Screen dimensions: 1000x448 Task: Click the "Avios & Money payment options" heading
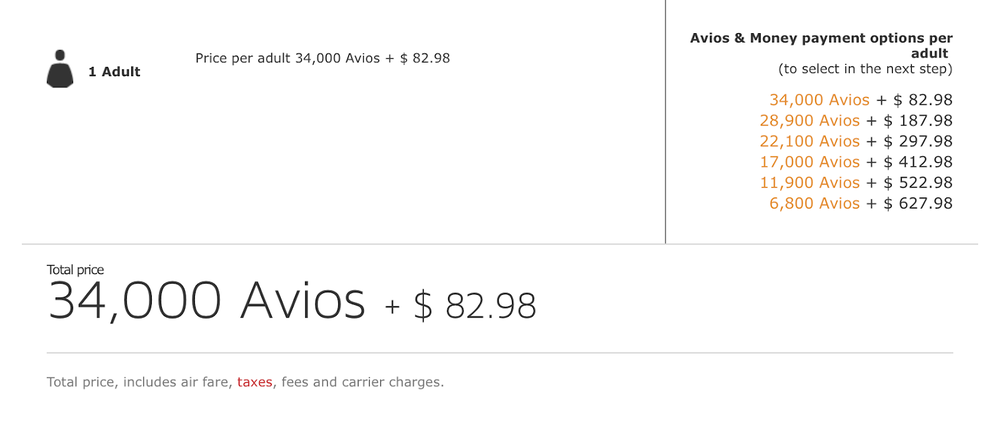pyautogui.click(x=821, y=45)
